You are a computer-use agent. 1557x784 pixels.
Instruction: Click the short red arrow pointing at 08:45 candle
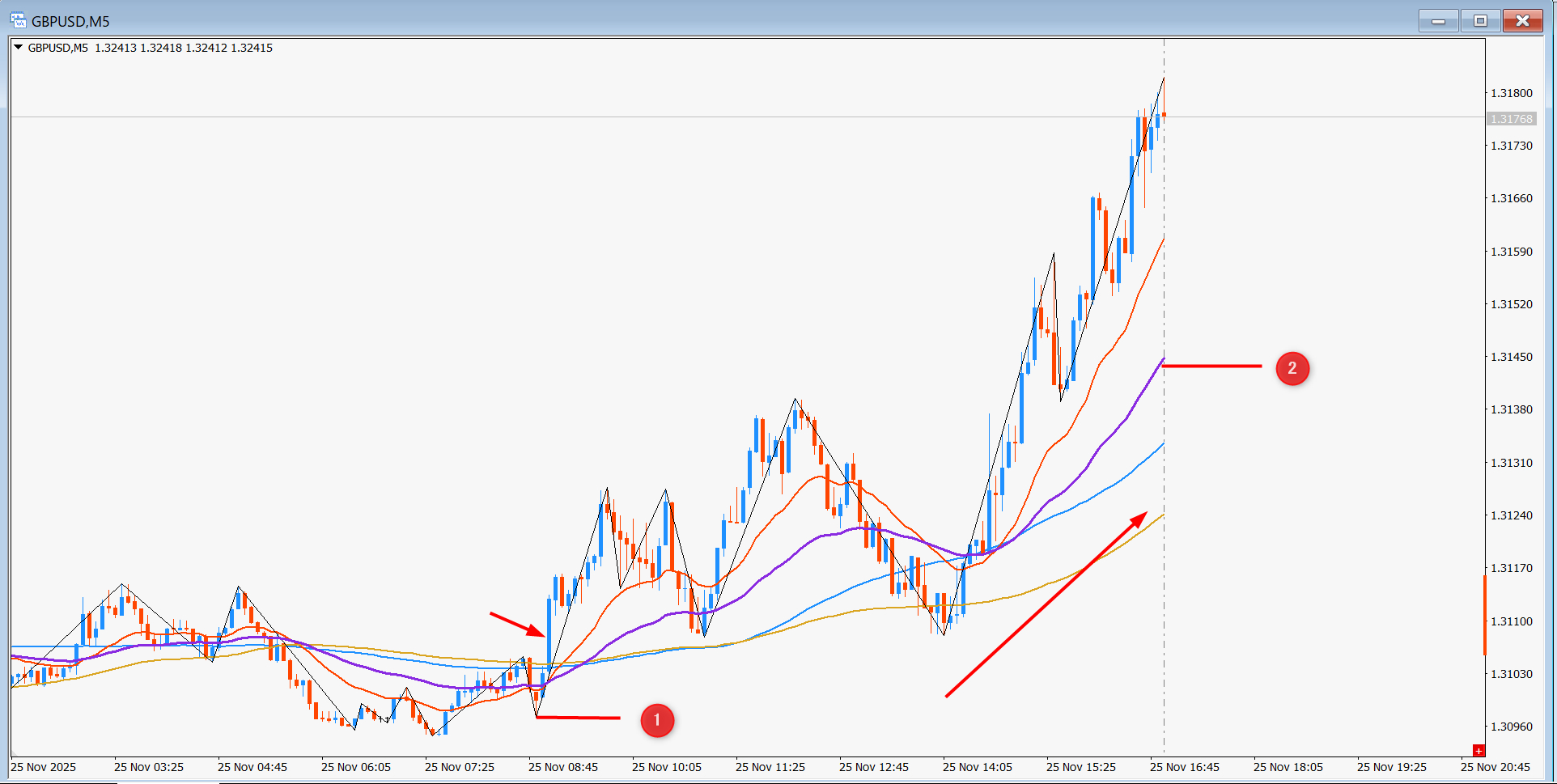(x=517, y=625)
